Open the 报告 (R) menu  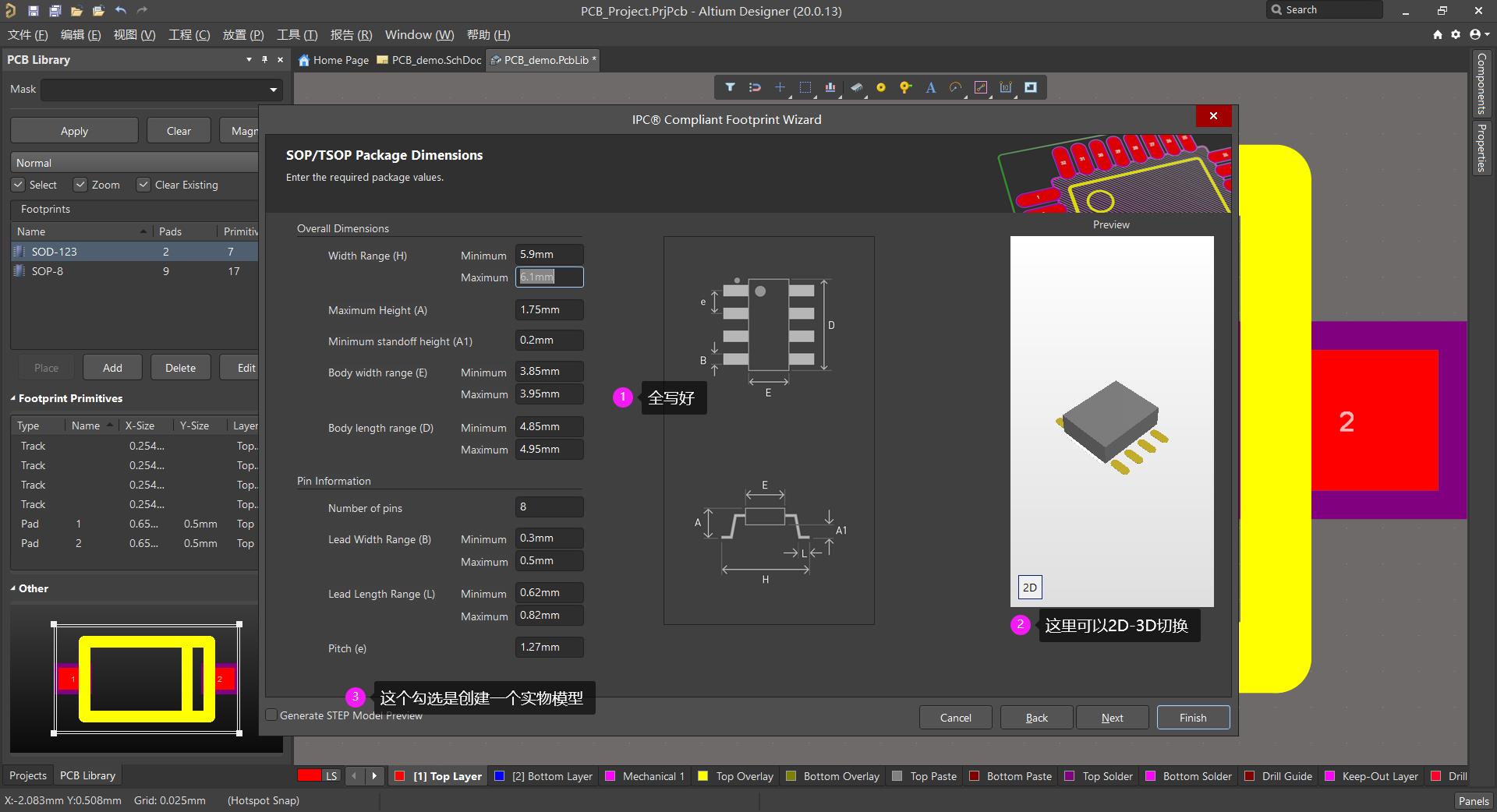351,34
